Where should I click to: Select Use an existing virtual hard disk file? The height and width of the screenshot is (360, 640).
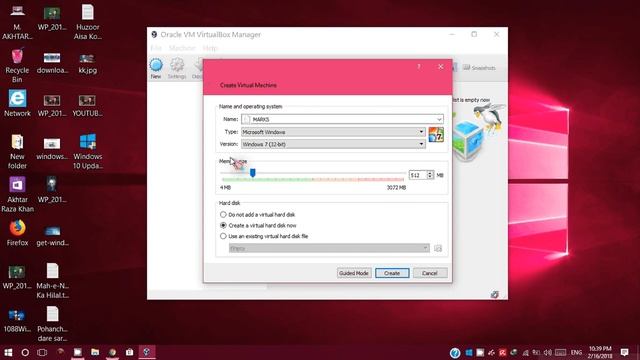pyautogui.click(x=264, y=236)
